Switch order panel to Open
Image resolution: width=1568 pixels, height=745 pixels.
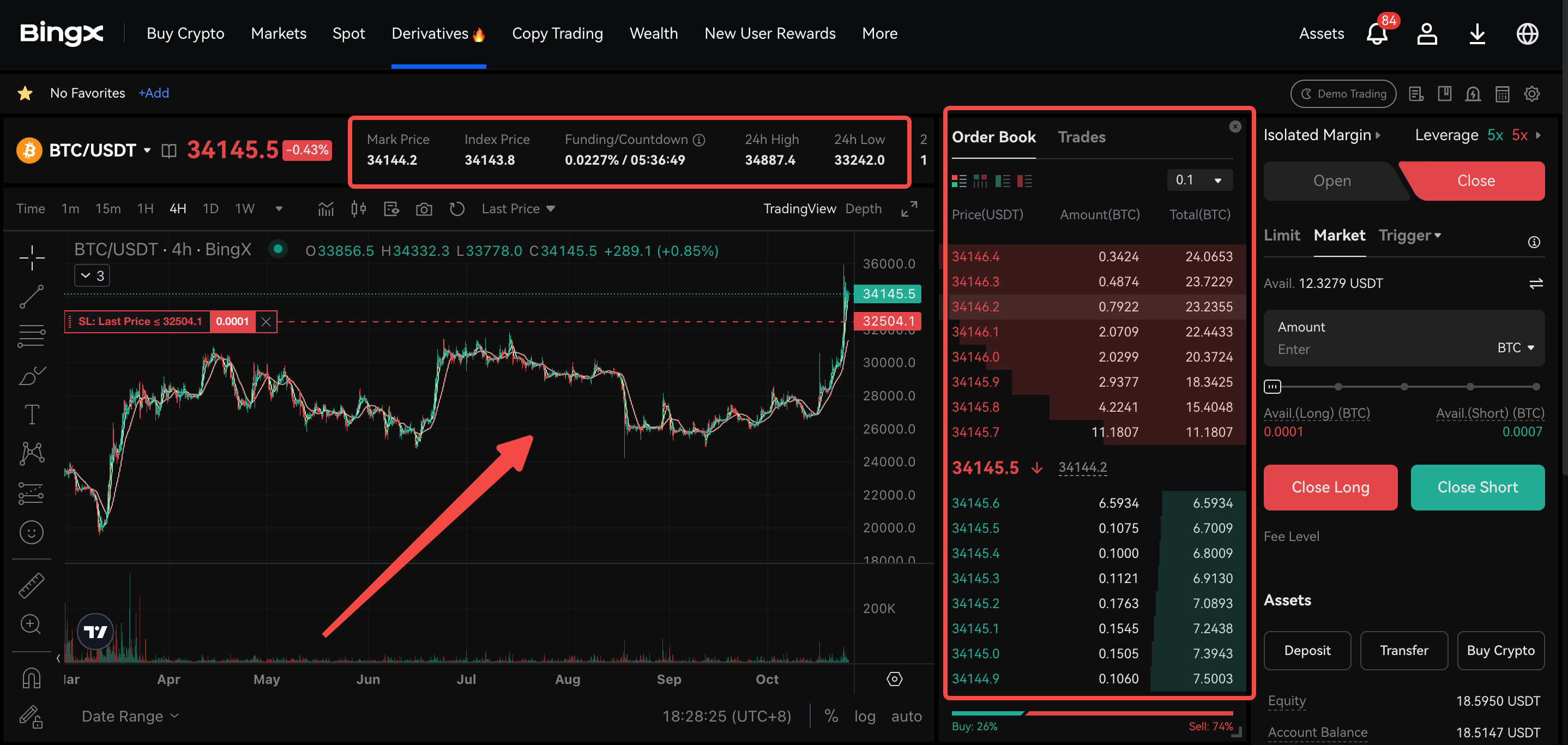tap(1332, 181)
